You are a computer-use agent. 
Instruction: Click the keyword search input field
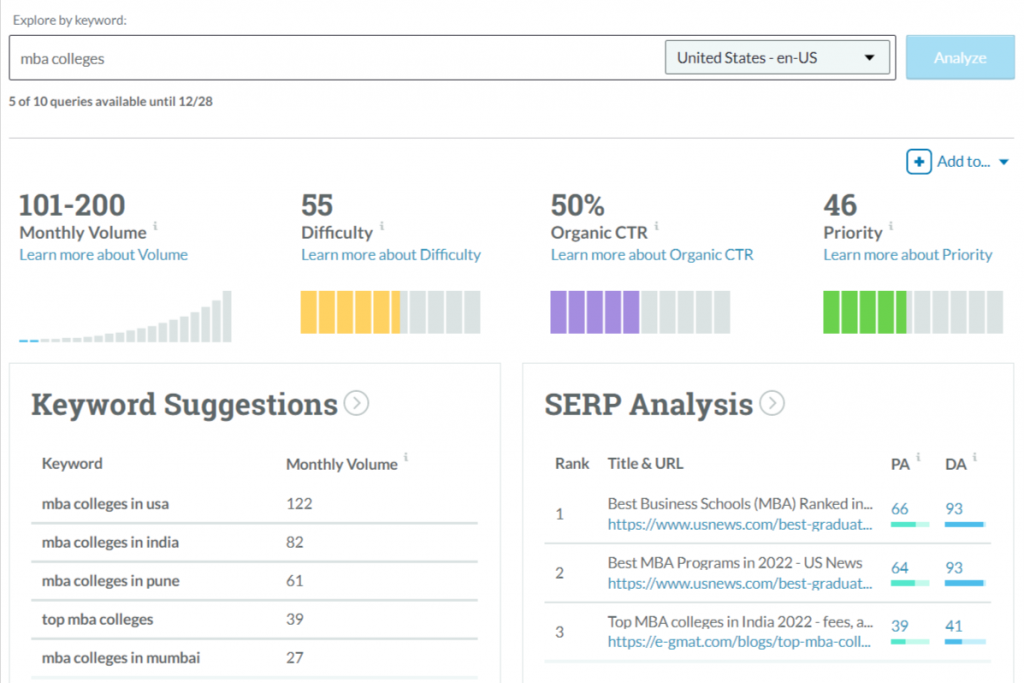[335, 58]
